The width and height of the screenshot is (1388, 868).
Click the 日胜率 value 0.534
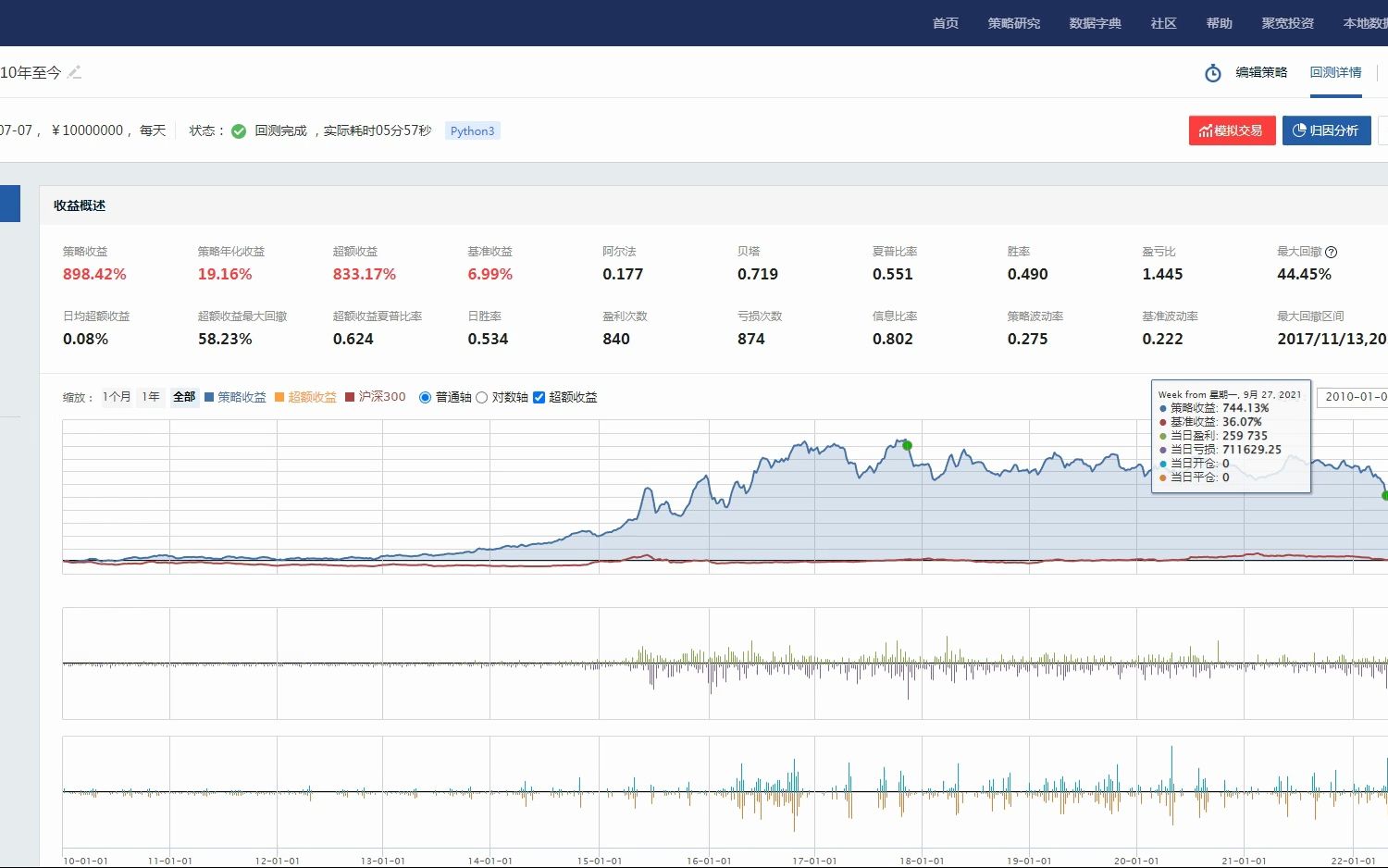(x=489, y=339)
